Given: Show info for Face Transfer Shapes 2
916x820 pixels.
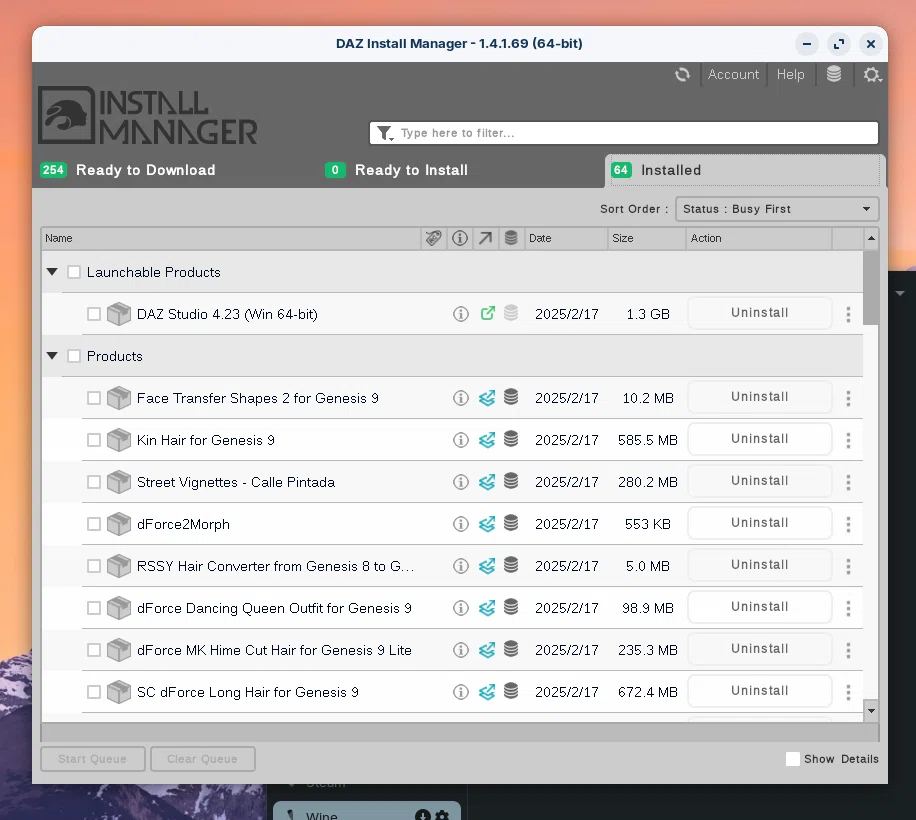Looking at the screenshot, I should (461, 398).
